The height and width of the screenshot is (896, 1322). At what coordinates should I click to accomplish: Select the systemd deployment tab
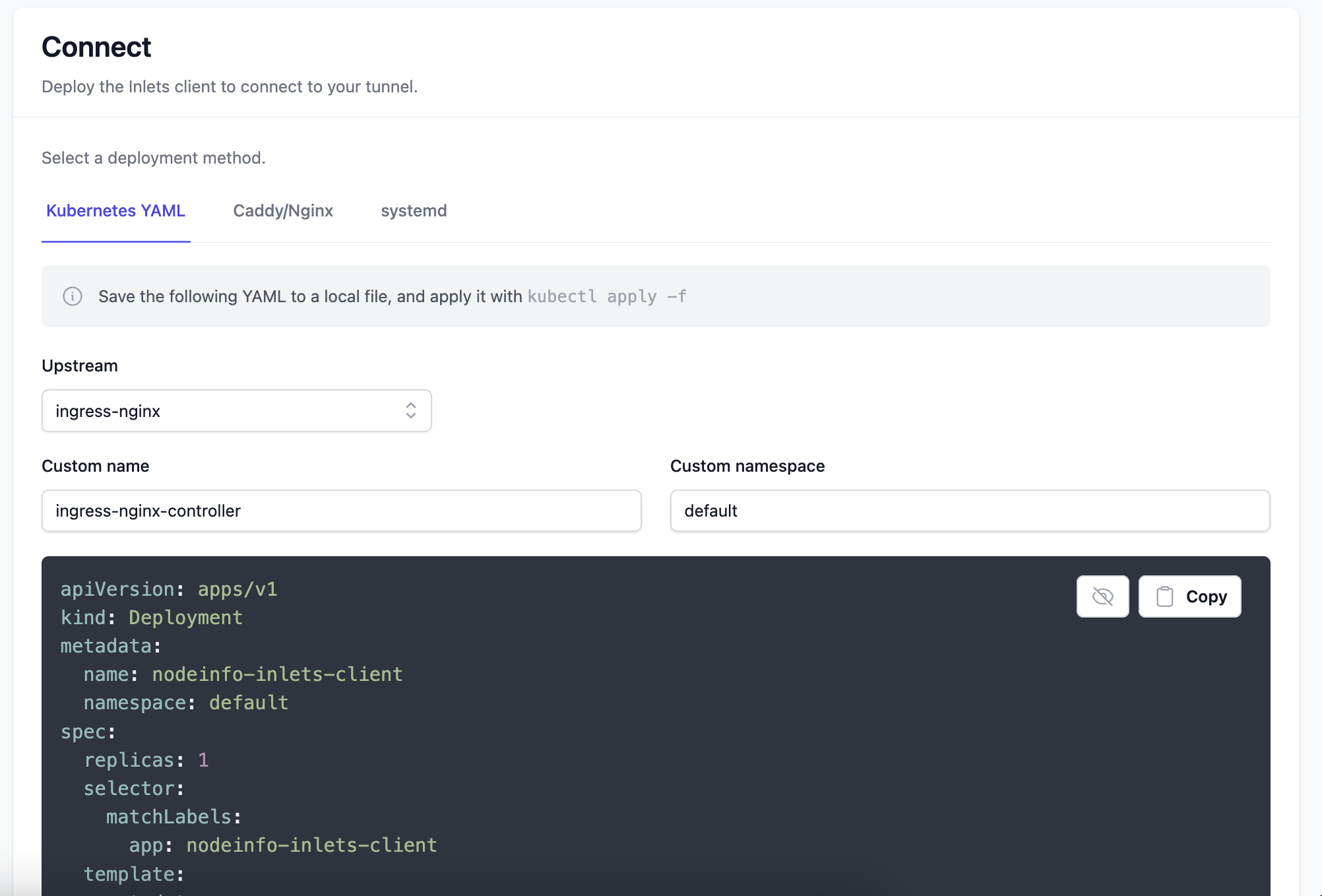tap(414, 210)
